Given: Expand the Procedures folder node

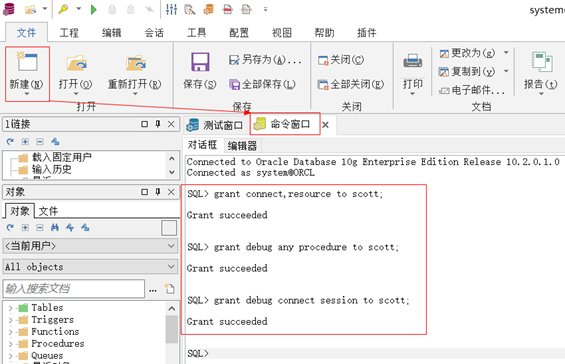Looking at the screenshot, I should (10, 344).
